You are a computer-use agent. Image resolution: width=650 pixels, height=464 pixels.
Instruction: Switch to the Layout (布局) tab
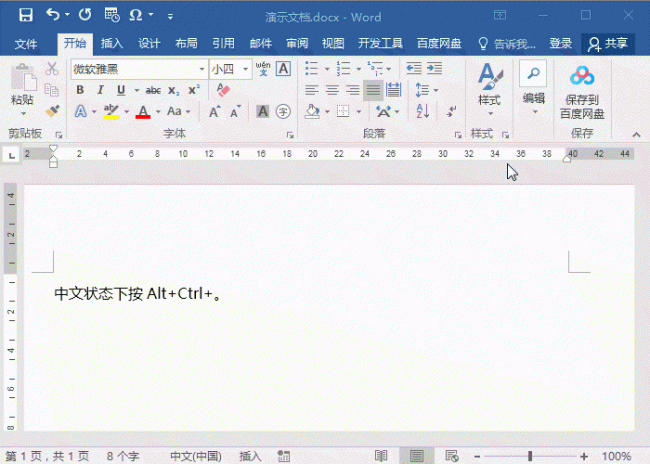click(x=186, y=44)
